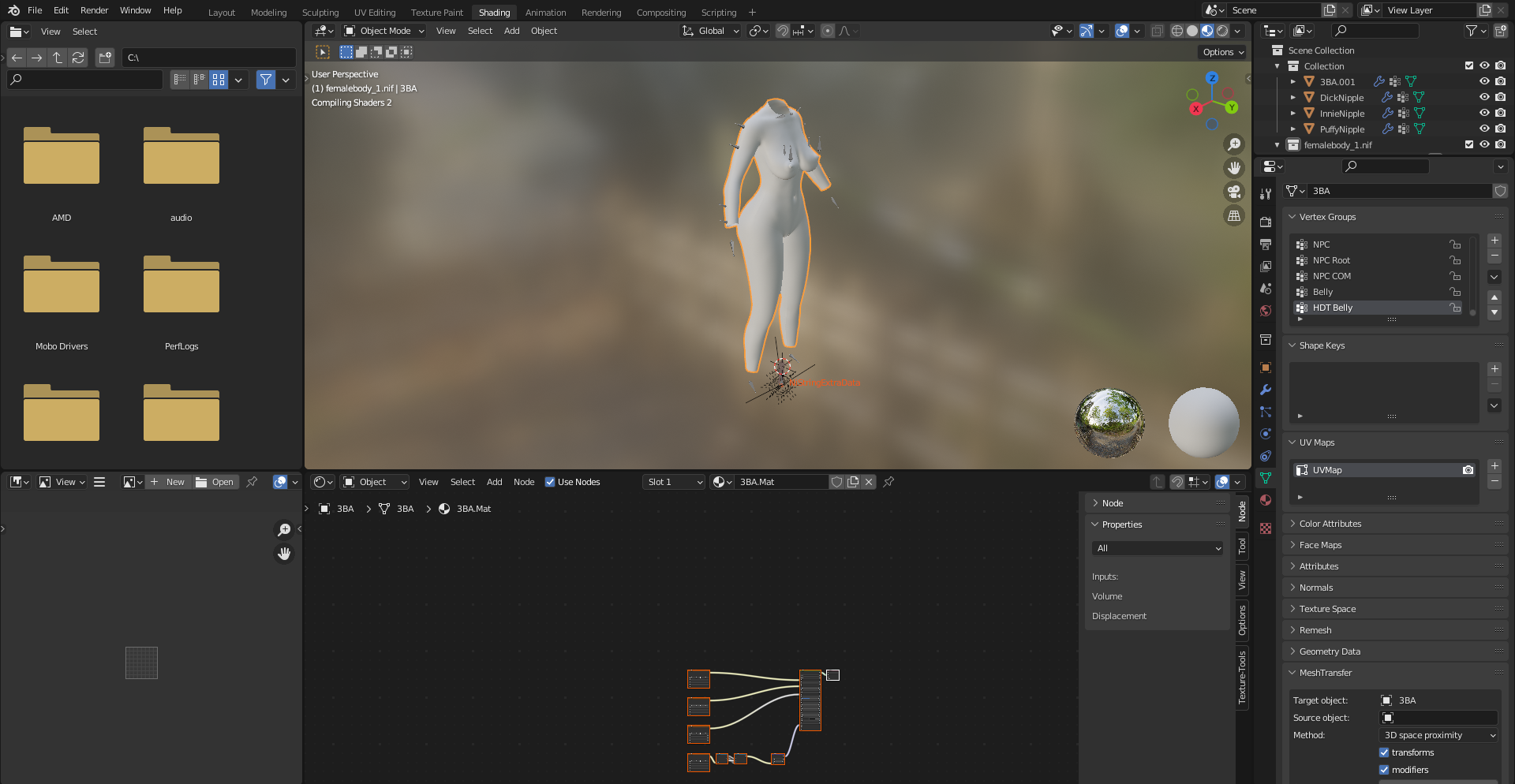Viewport: 1515px width, 784px height.
Task: Open the Physics properties tab
Action: [1266, 434]
